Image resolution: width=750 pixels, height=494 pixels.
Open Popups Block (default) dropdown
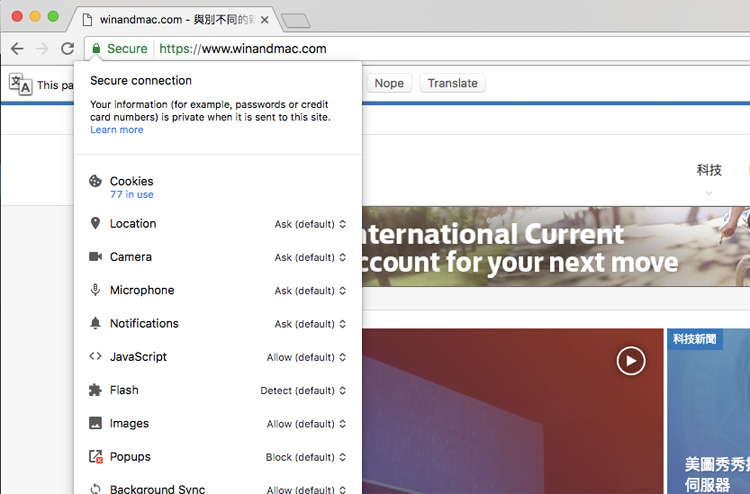[306, 457]
